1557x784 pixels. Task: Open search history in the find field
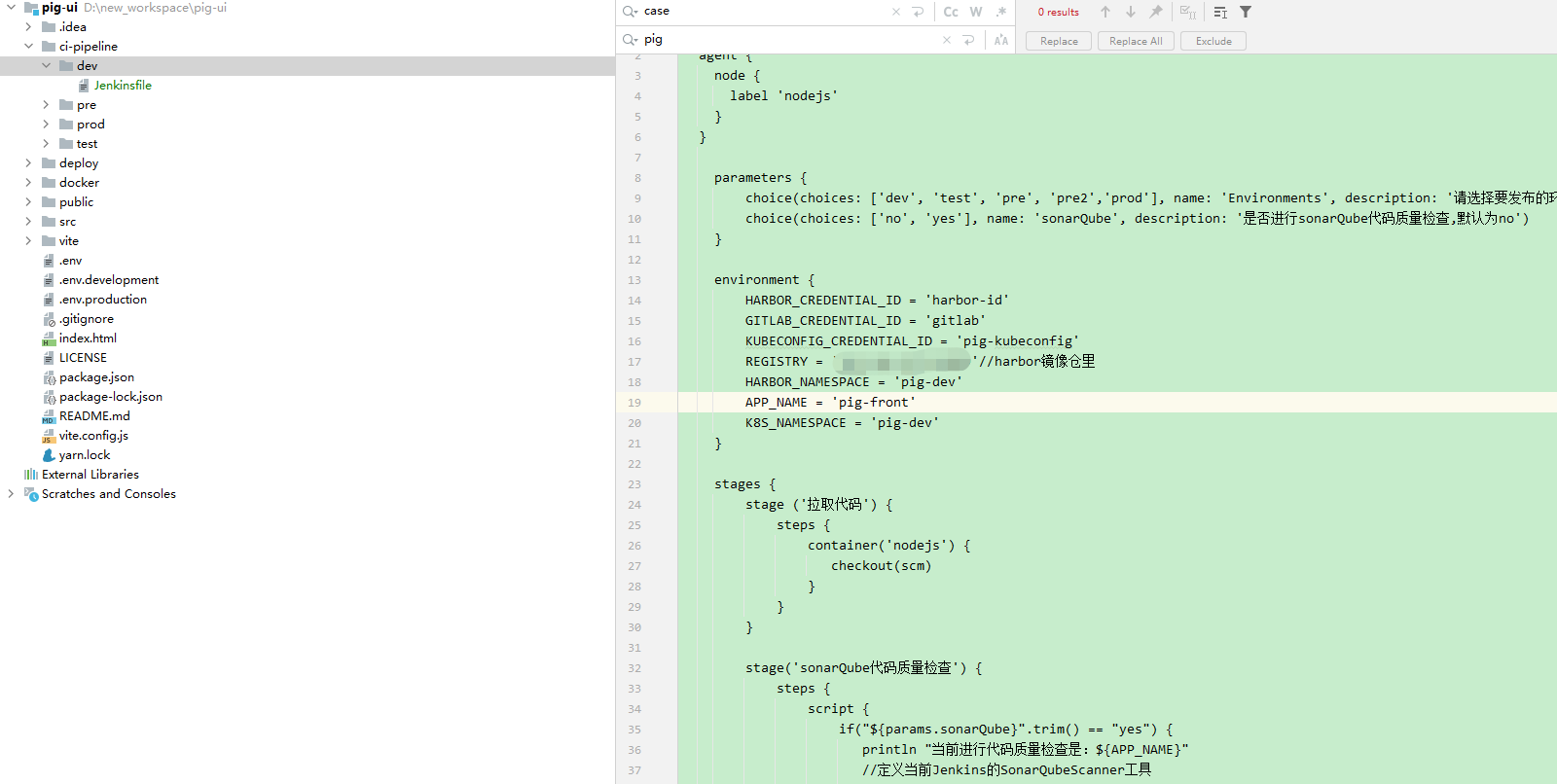tap(630, 12)
